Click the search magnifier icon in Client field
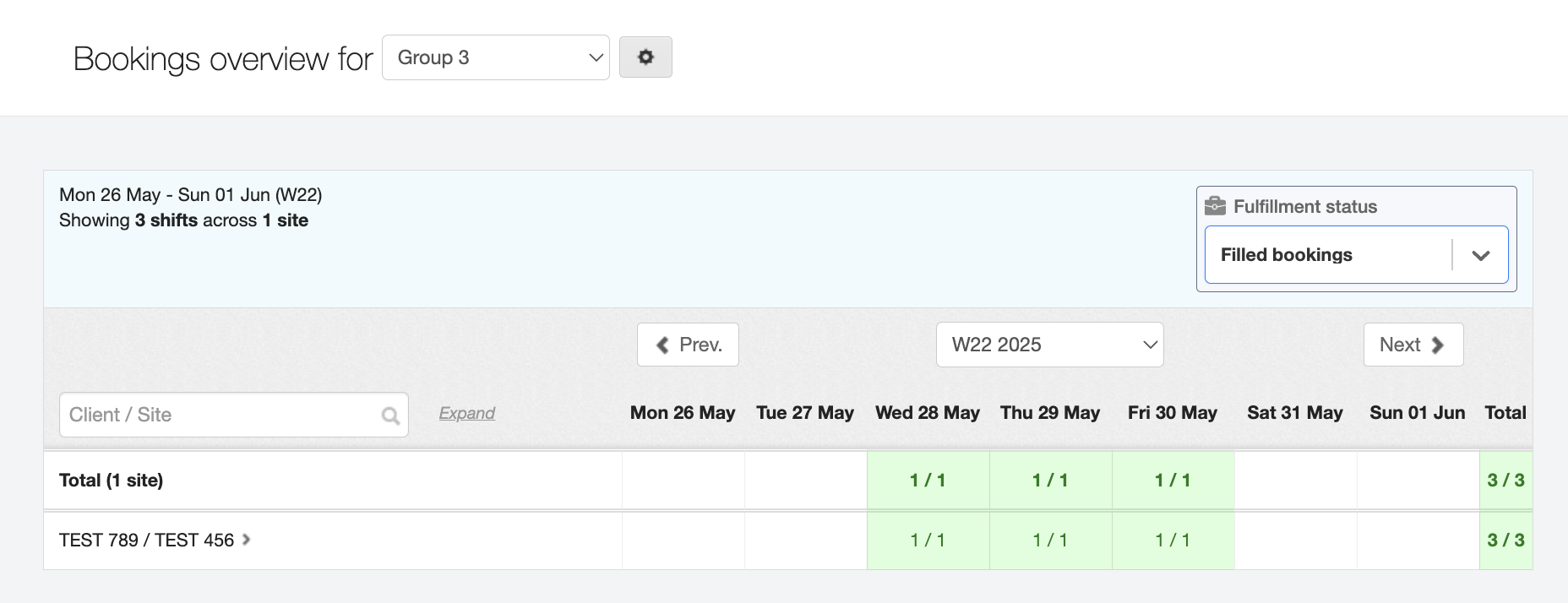 pyautogui.click(x=390, y=416)
